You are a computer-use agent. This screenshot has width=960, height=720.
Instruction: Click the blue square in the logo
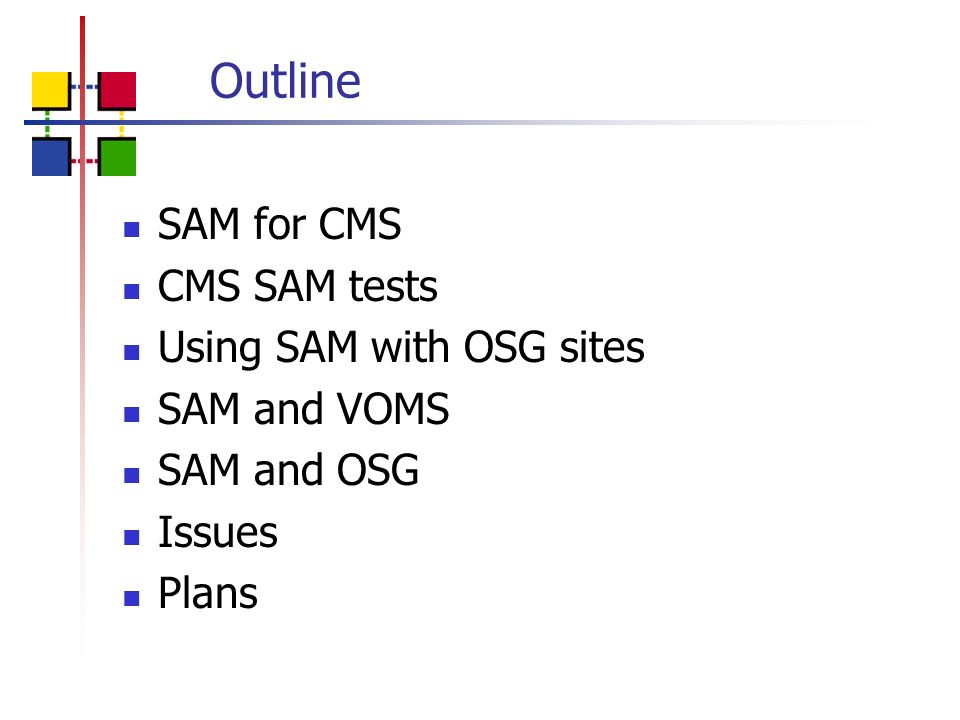pyautogui.click(x=51, y=157)
